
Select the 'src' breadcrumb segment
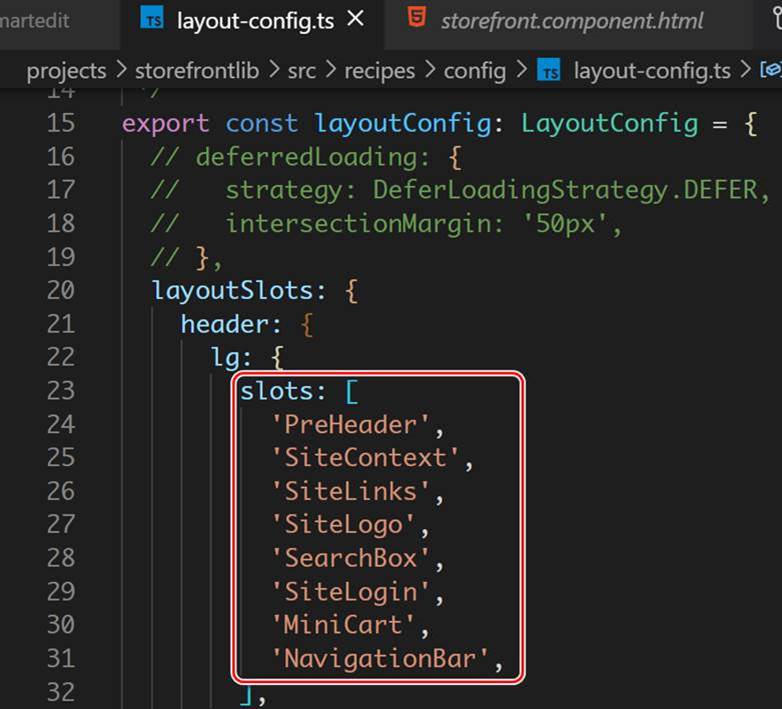pos(302,71)
